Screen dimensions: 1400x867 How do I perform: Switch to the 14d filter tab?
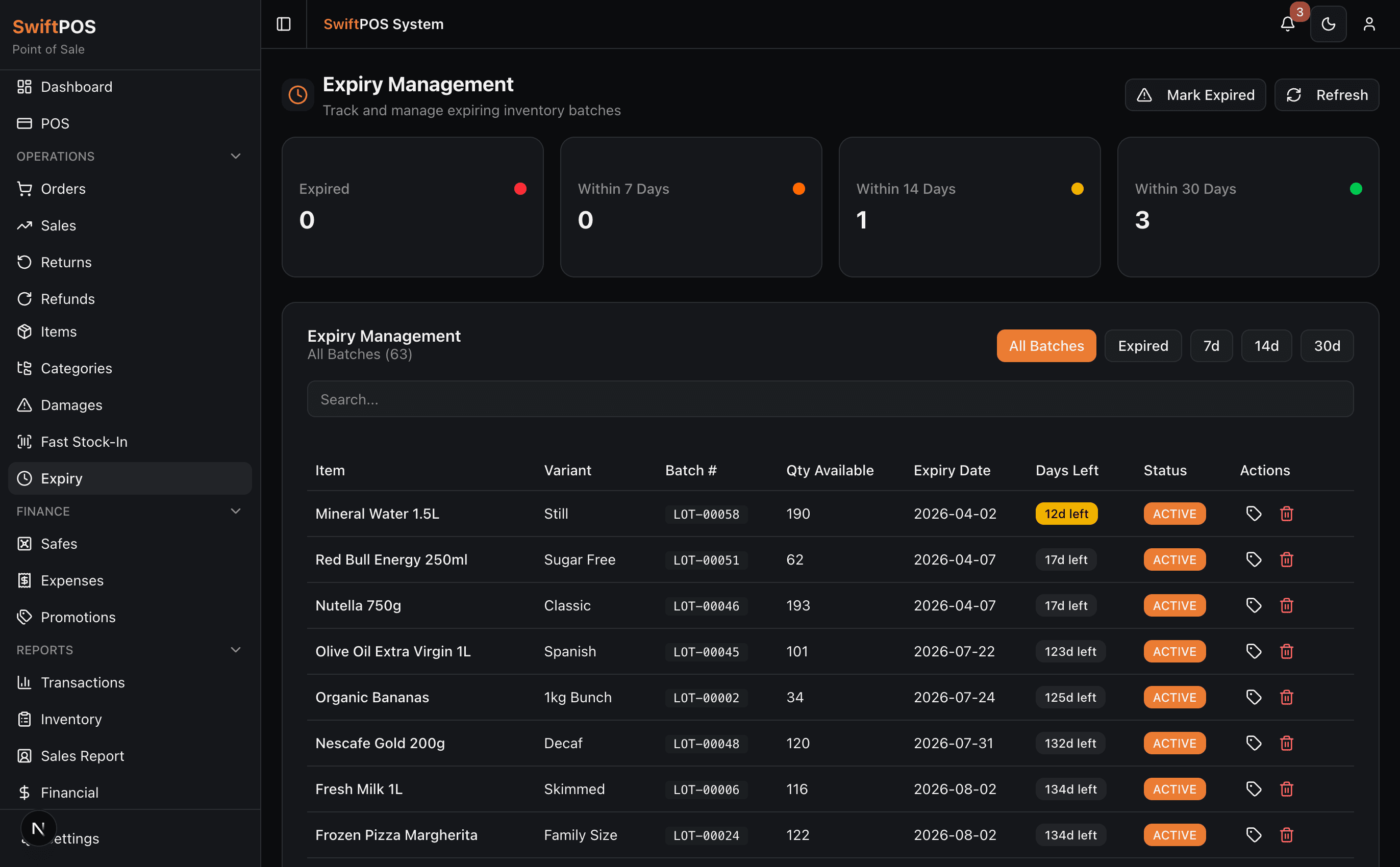(x=1266, y=346)
